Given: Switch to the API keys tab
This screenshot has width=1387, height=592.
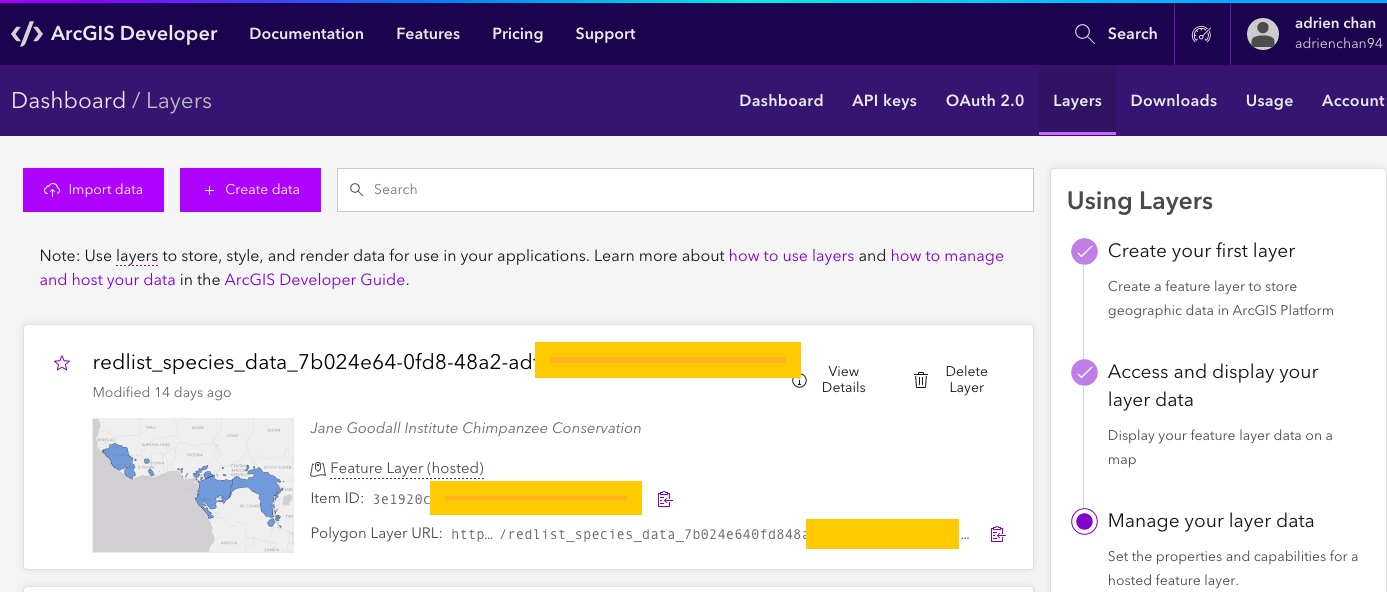Looking at the screenshot, I should point(884,101).
